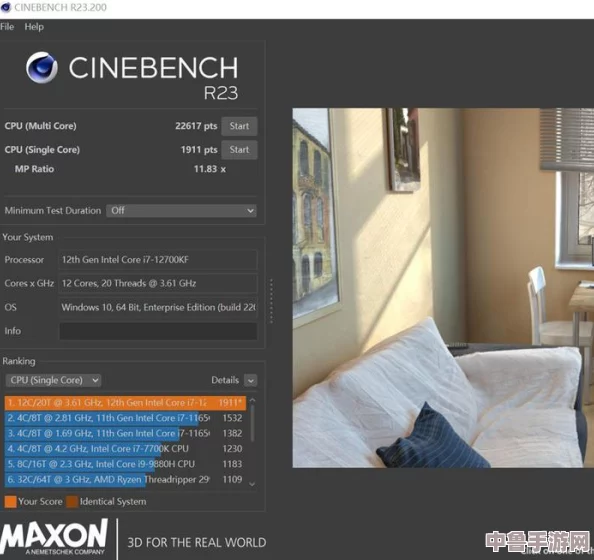Select the top-ranked i7-12700KF score row
This screenshot has width=594, height=560.
point(125,403)
